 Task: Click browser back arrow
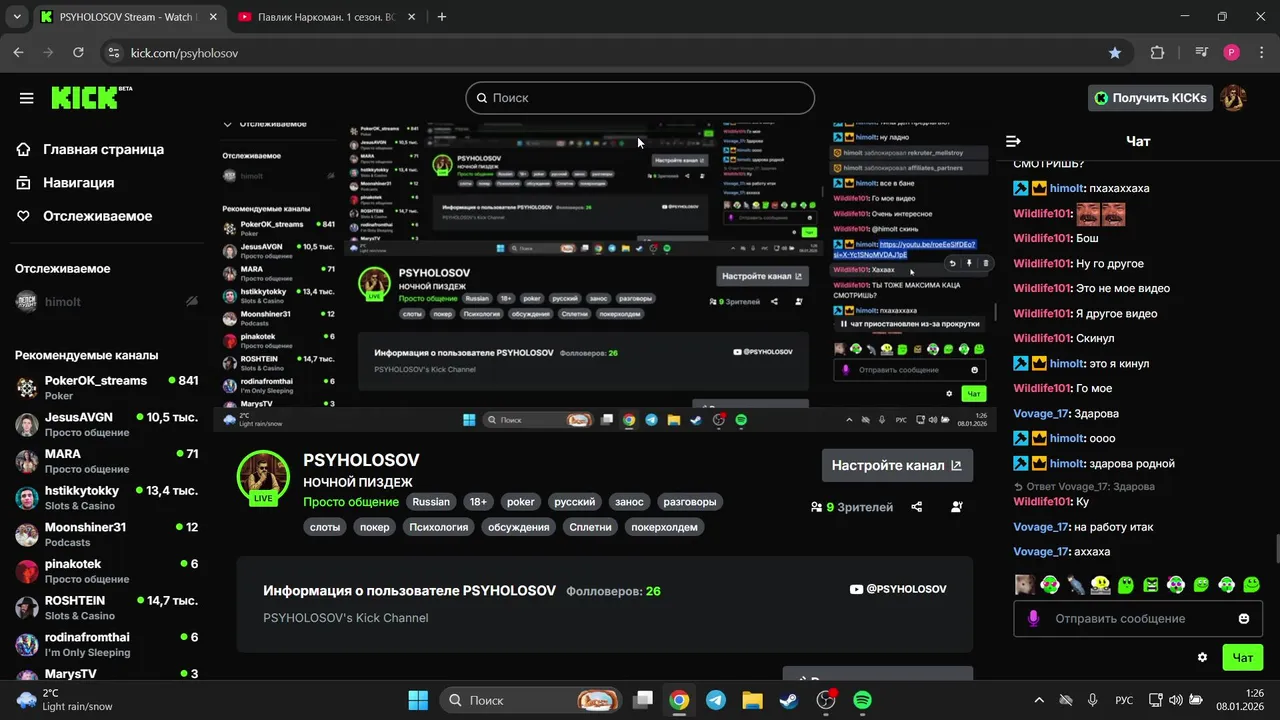tap(19, 53)
